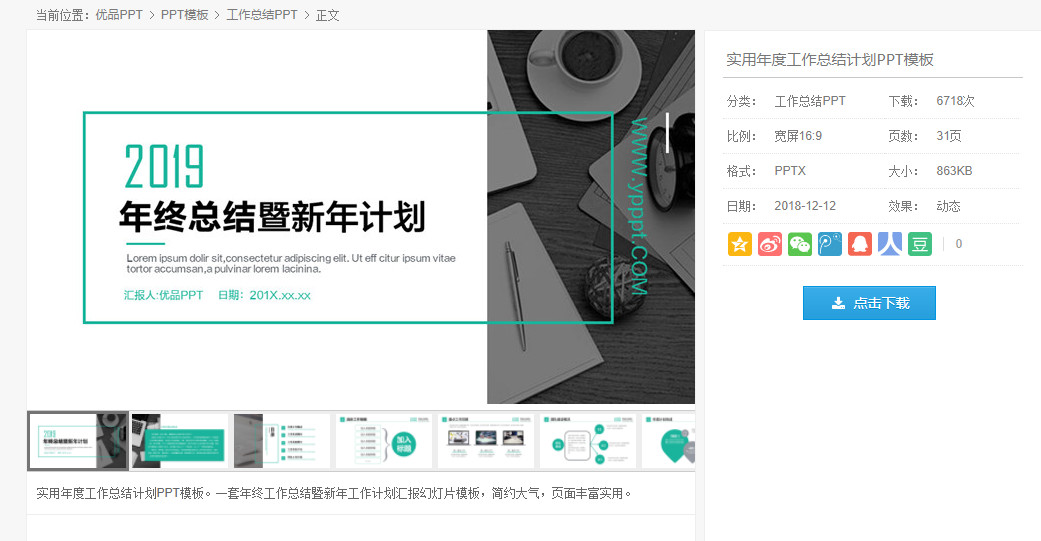Share to WeChat via green icon

799,244
